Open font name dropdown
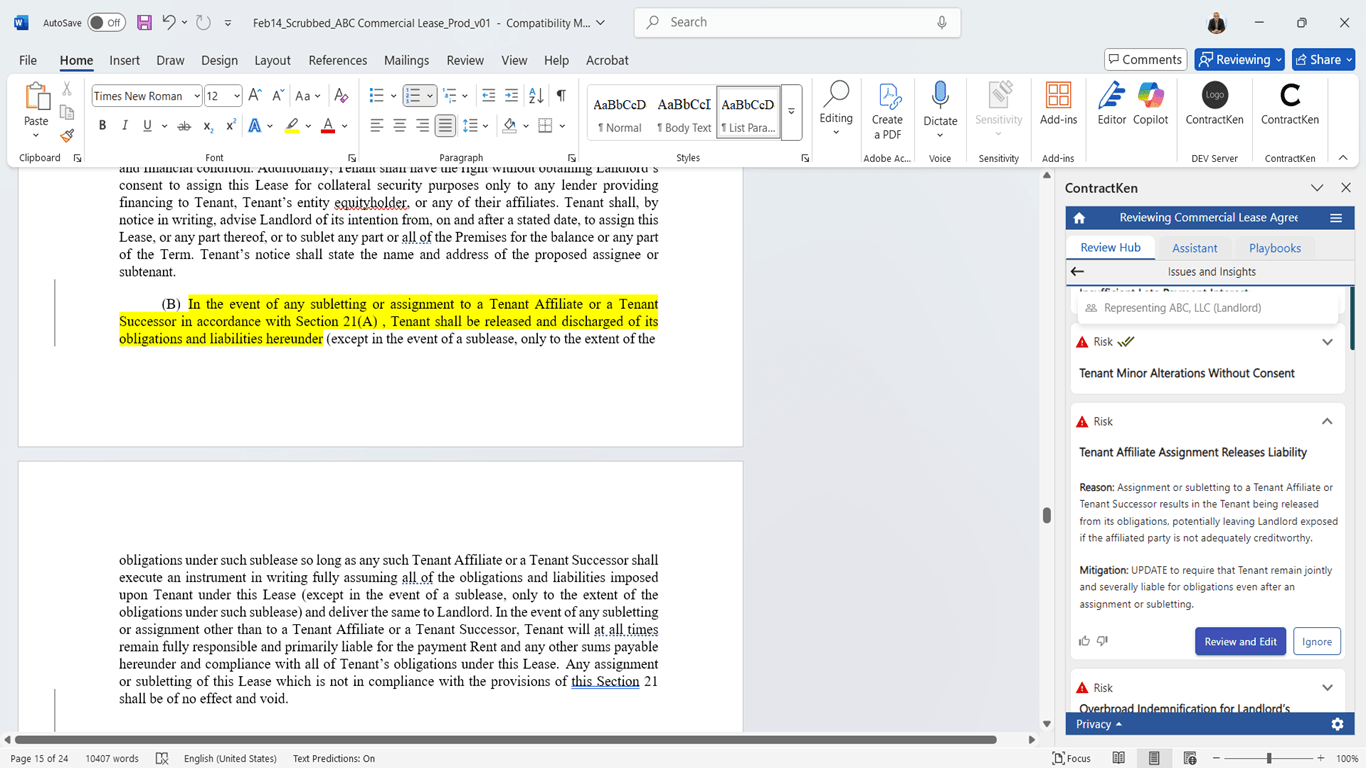Screen dimensions: 1366x768 click(x=197, y=96)
